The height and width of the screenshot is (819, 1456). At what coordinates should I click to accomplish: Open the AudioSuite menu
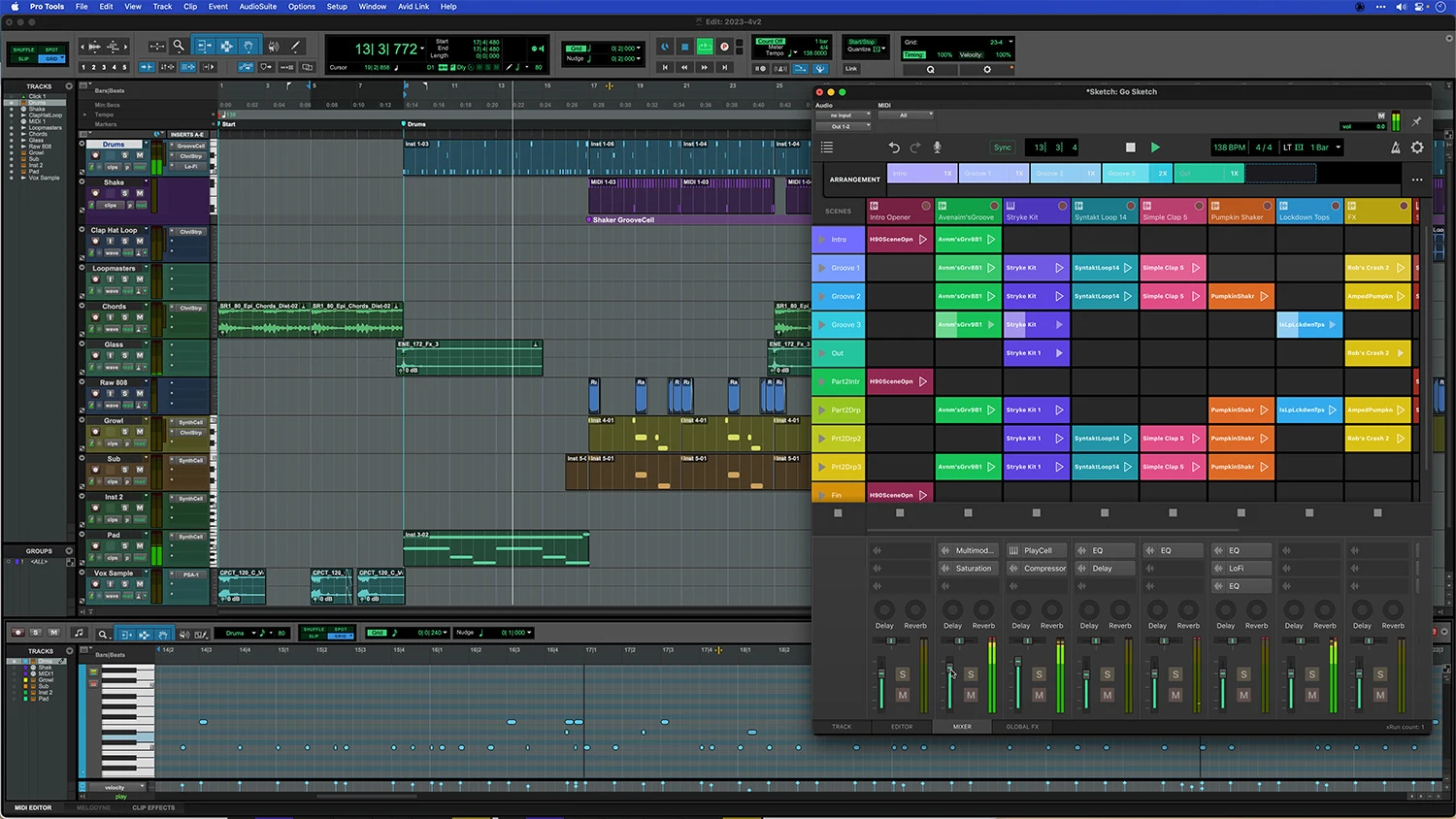point(258,7)
